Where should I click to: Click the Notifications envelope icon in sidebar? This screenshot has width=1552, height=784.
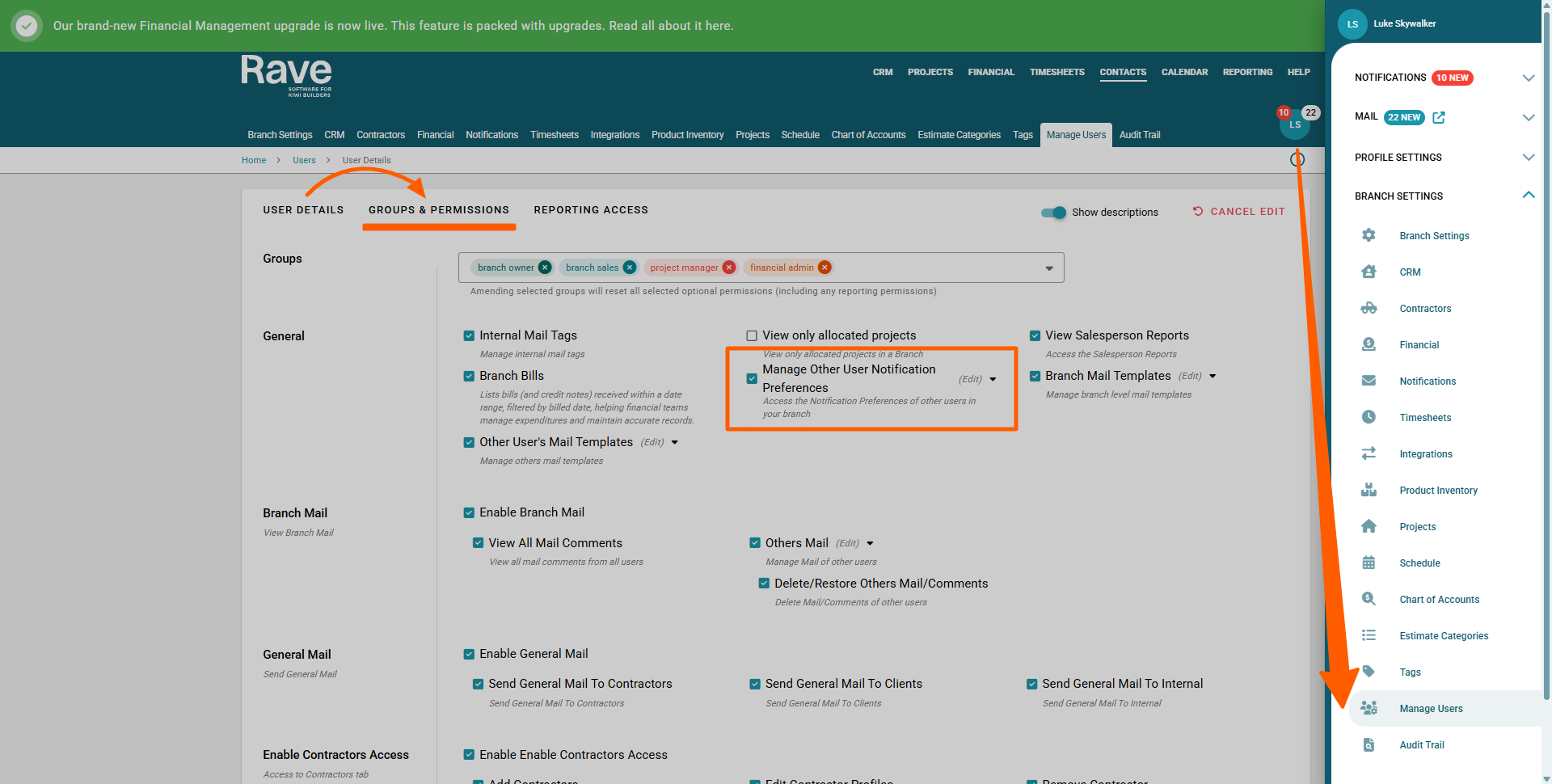1369,381
